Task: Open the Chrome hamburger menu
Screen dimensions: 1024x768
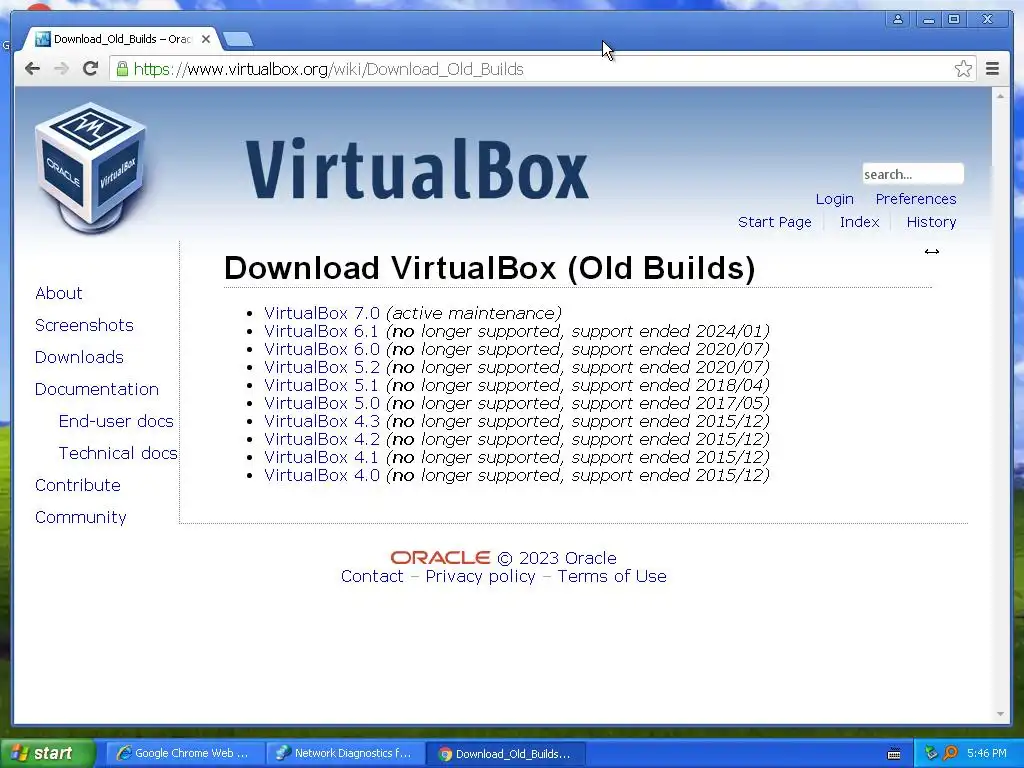Action: click(992, 69)
